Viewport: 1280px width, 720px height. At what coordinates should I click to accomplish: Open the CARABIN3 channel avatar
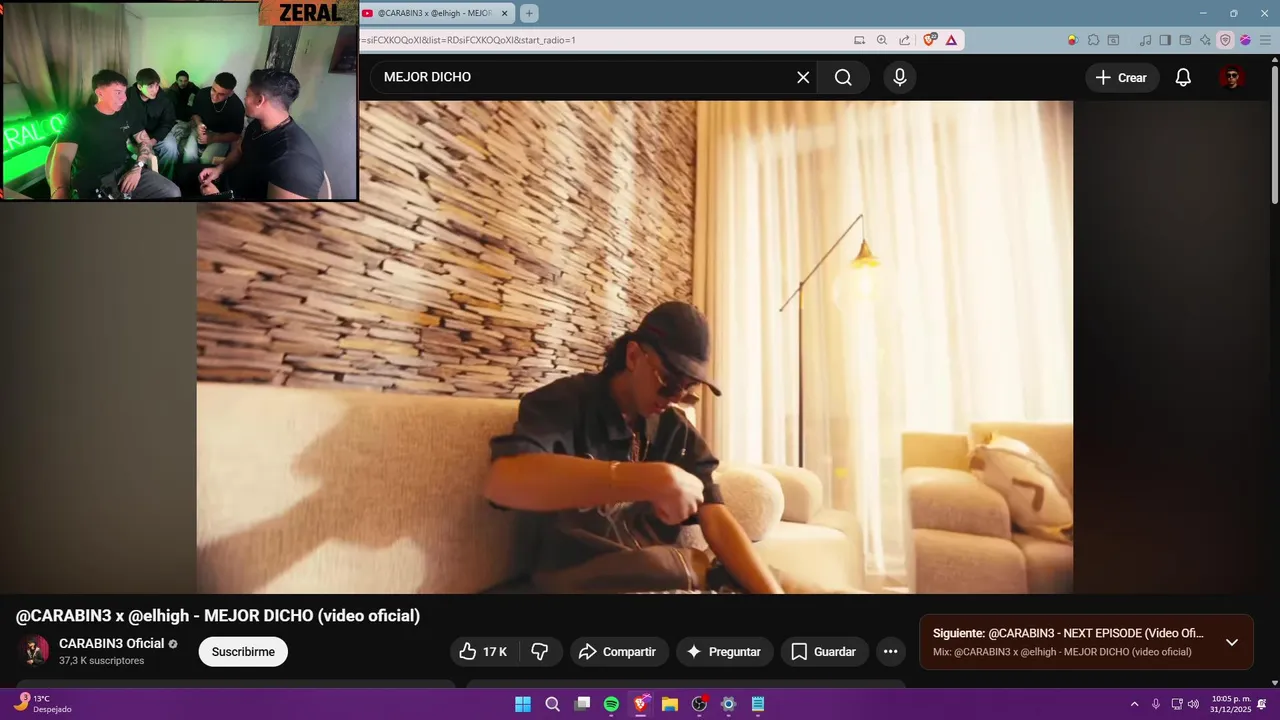coord(35,651)
